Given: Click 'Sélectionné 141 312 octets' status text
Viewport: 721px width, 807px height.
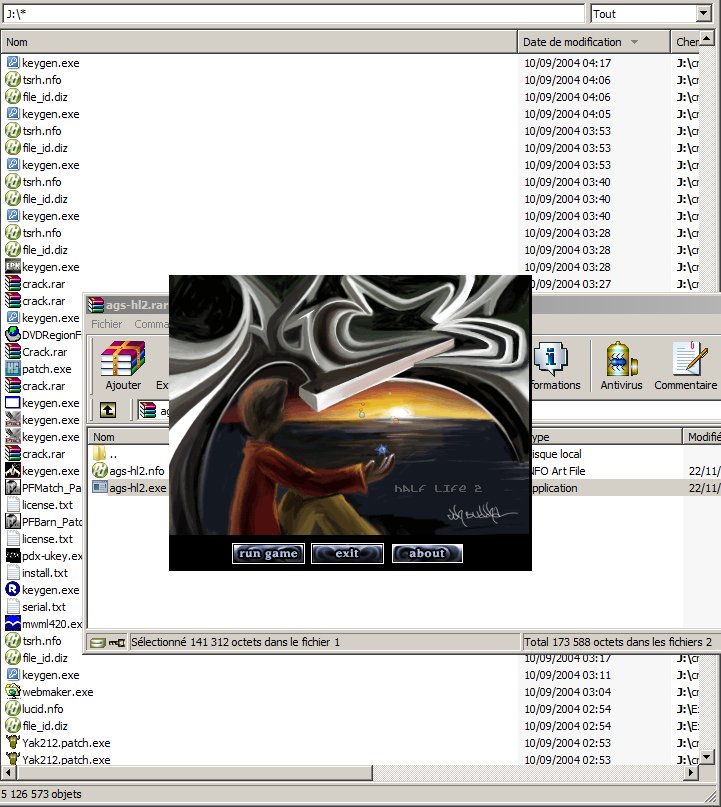Looking at the screenshot, I should pos(235,642).
